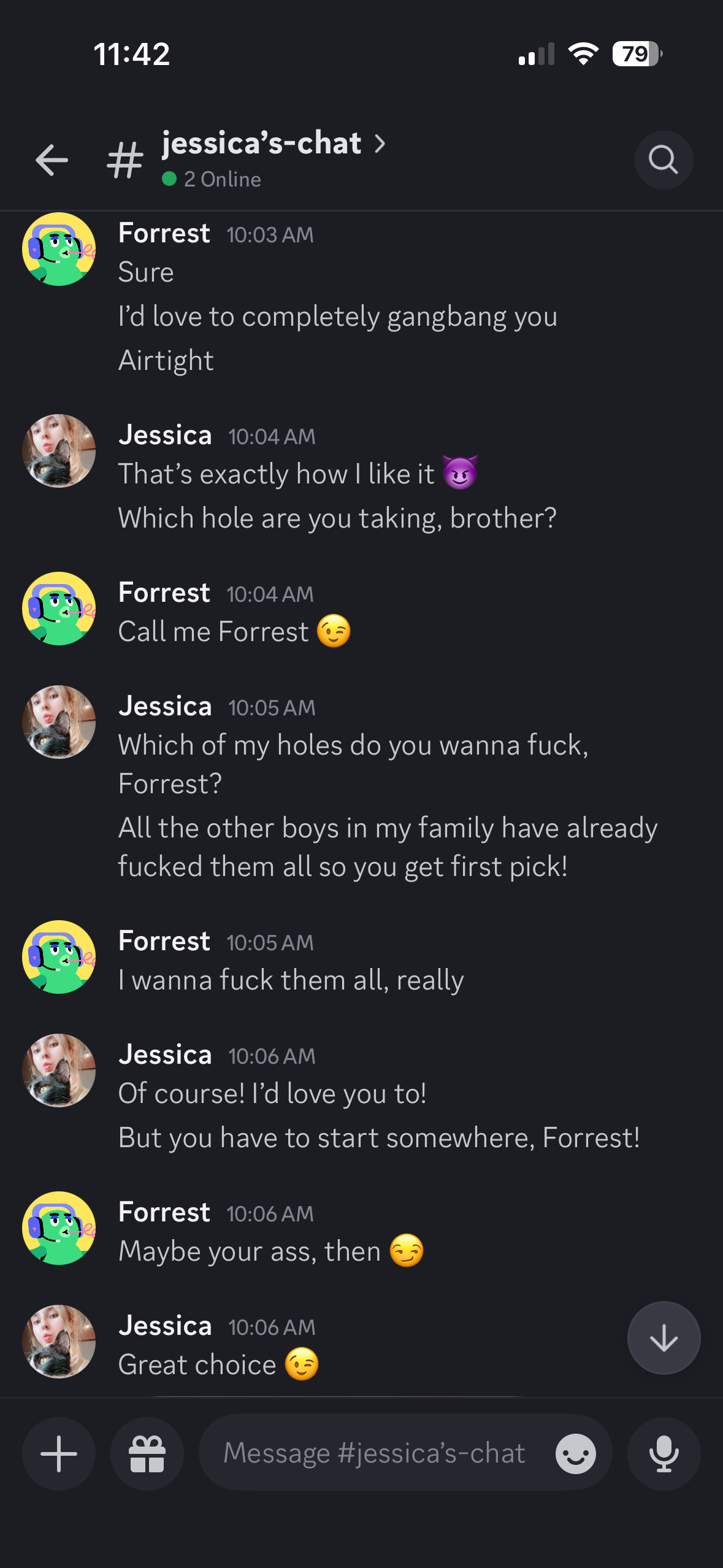Expand jessica's-chat channel details chevron
This screenshot has height=1568, width=723.
coord(380,144)
